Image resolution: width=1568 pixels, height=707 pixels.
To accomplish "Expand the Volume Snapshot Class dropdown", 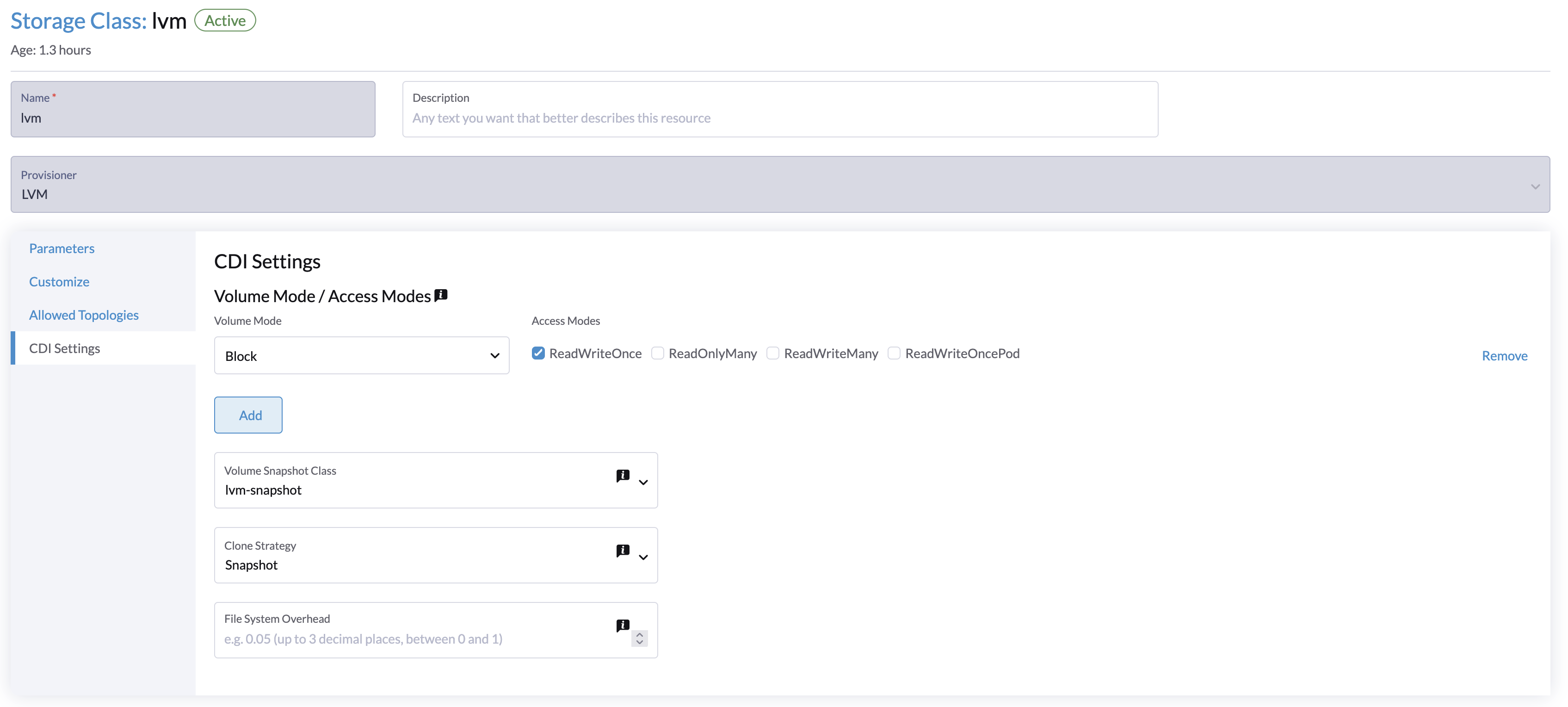I will [643, 482].
